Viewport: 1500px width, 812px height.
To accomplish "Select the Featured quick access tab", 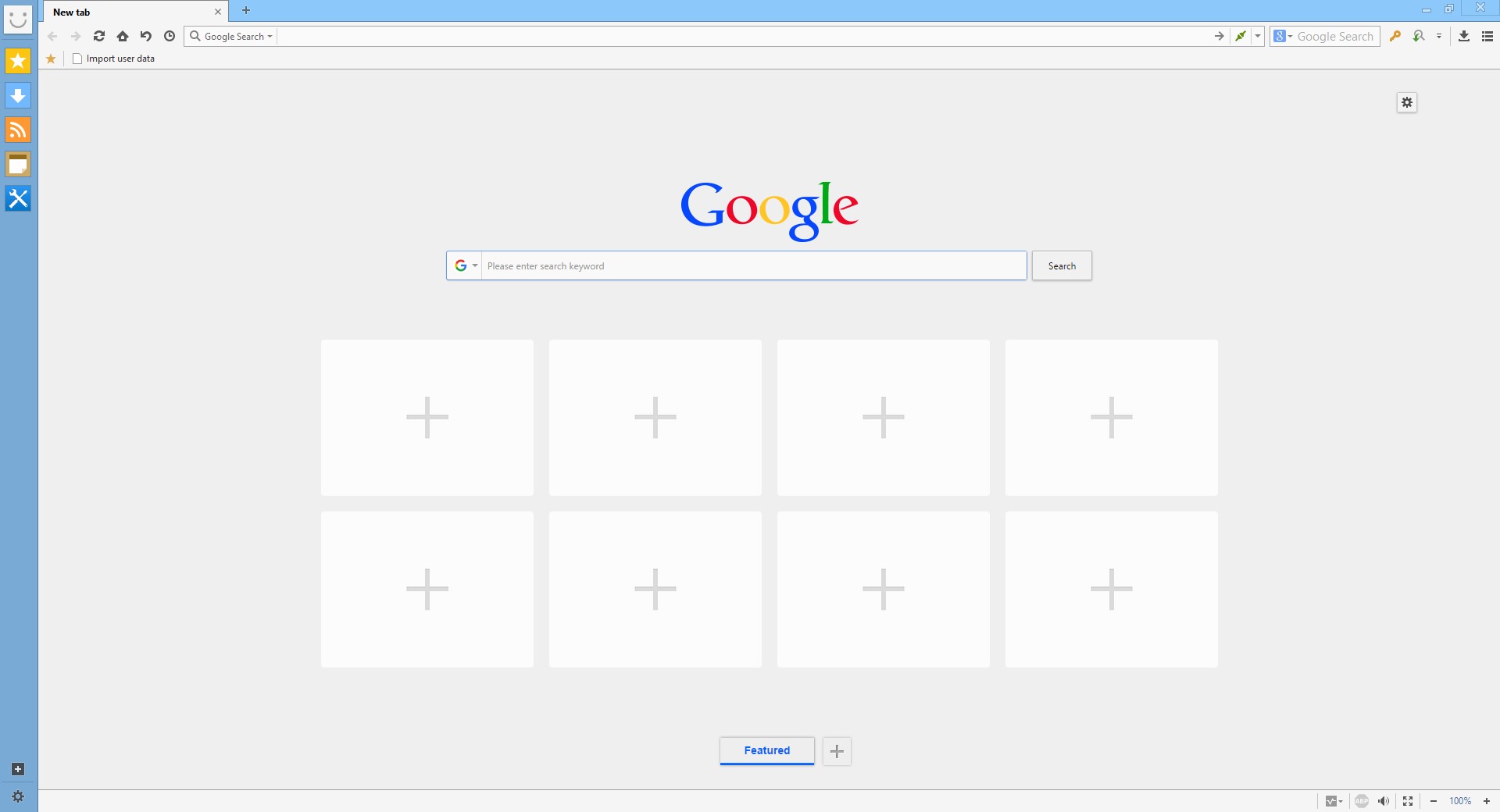I will pyautogui.click(x=767, y=750).
